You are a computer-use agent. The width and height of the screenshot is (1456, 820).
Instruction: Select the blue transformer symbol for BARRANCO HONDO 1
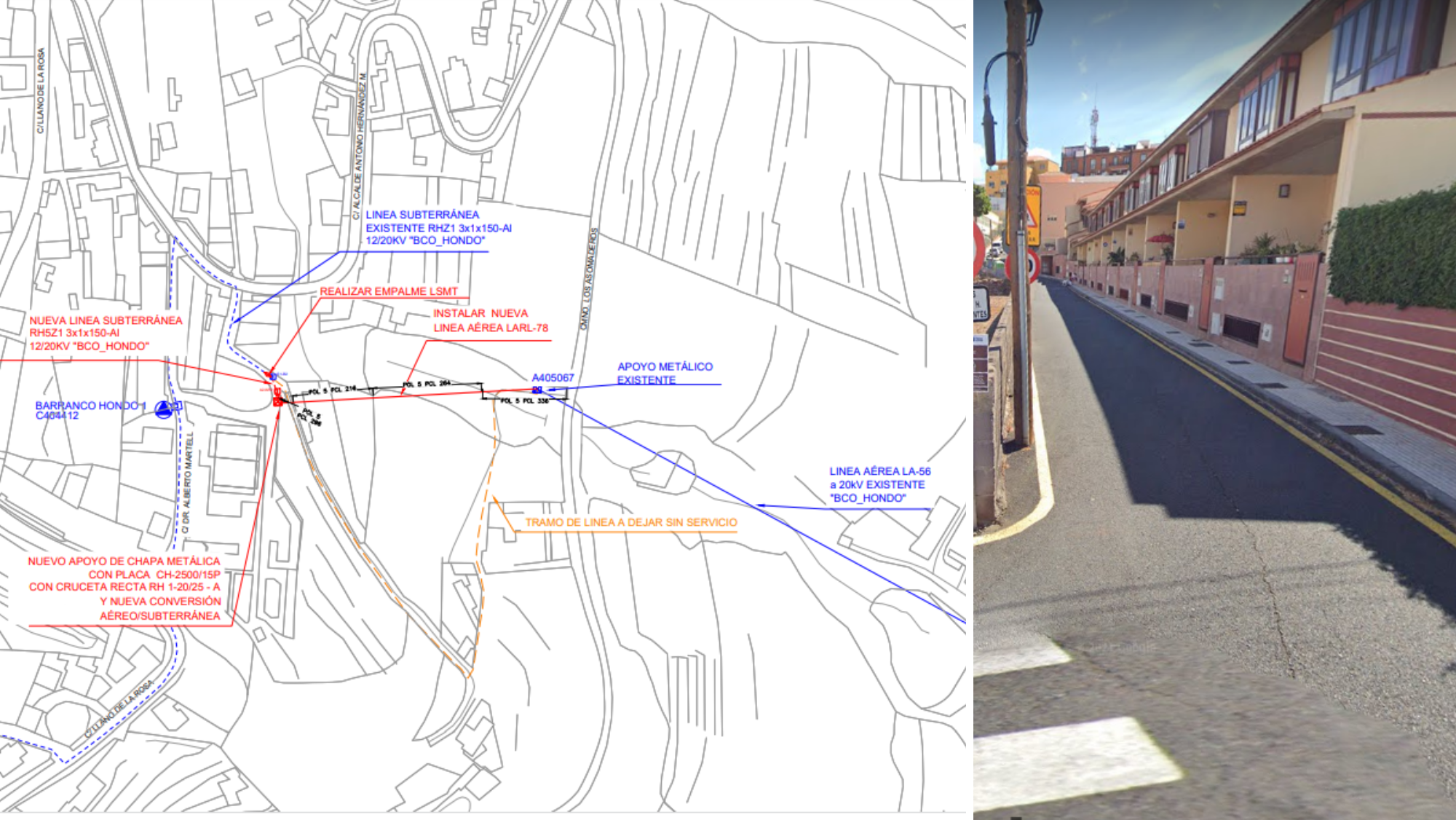163,410
